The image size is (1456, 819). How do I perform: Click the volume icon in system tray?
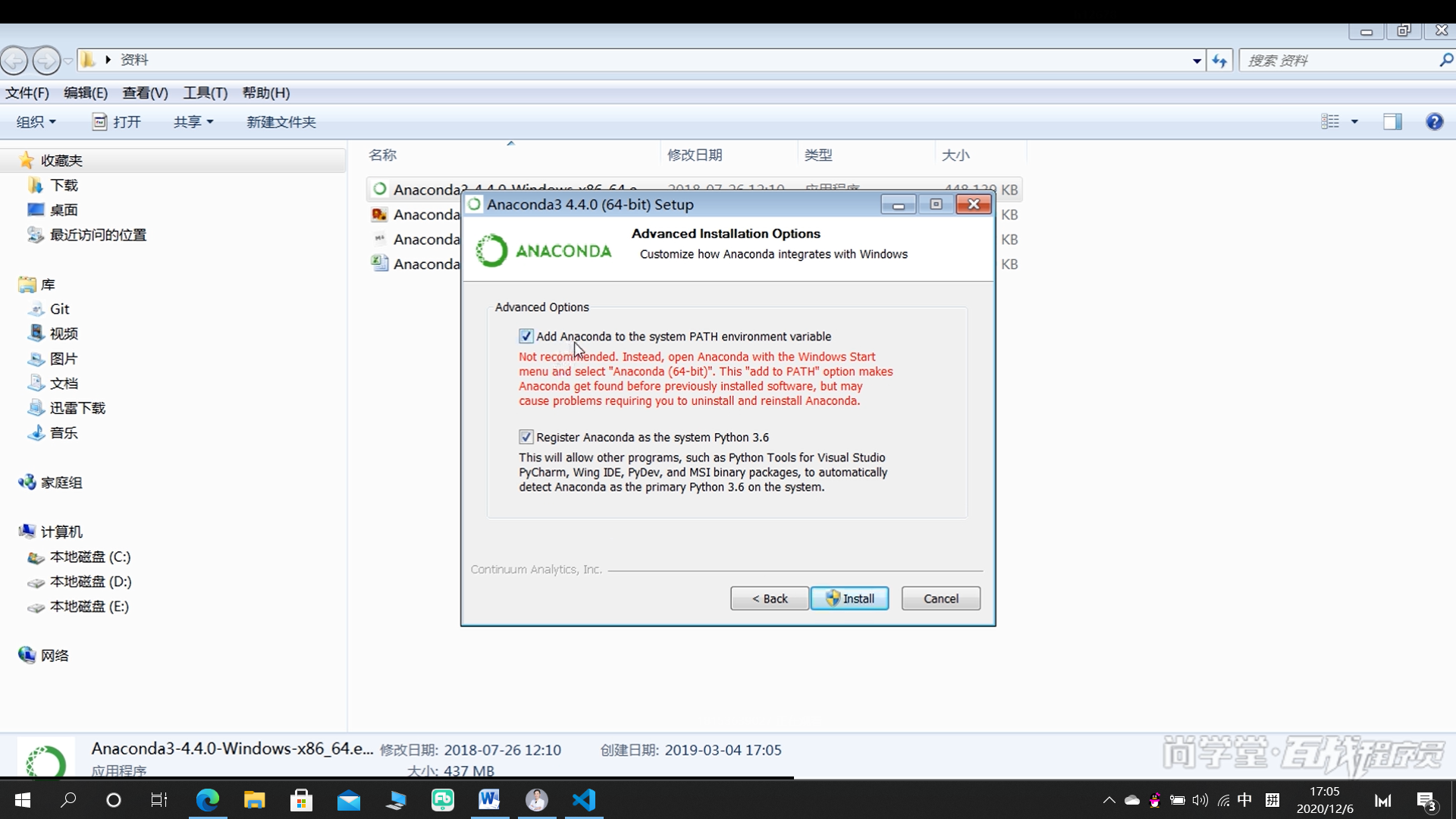(1200, 800)
